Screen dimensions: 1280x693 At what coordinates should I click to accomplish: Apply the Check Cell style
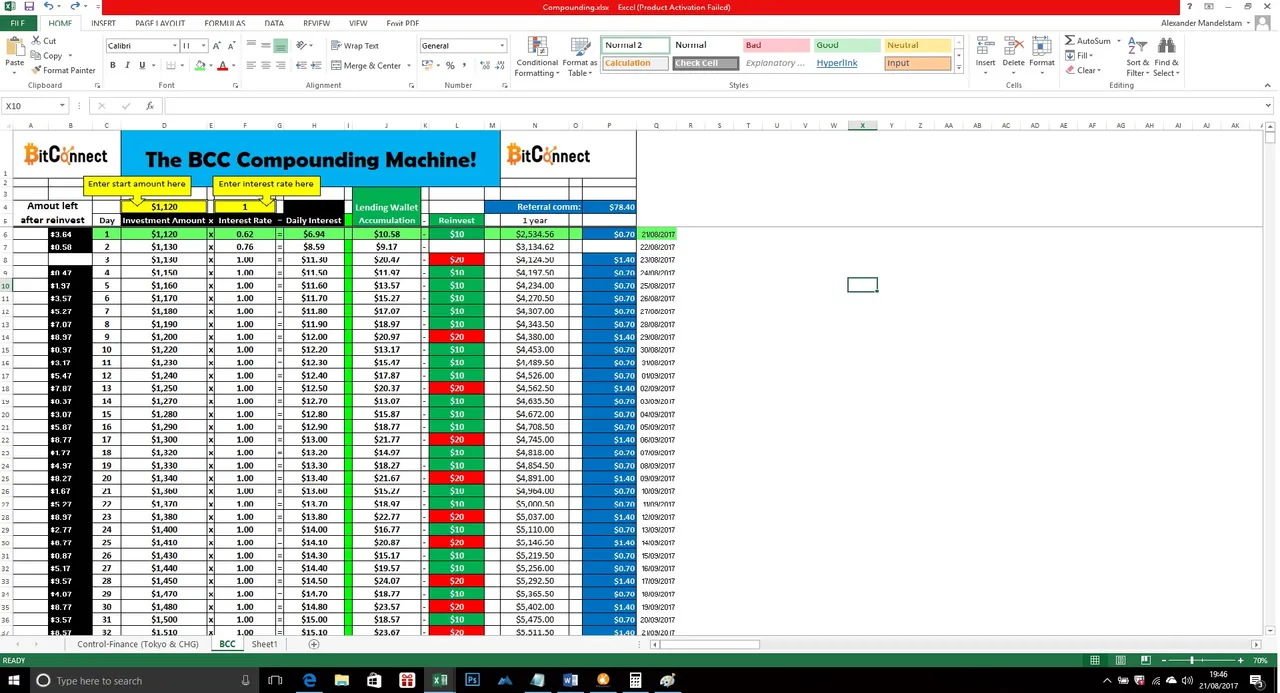point(705,63)
